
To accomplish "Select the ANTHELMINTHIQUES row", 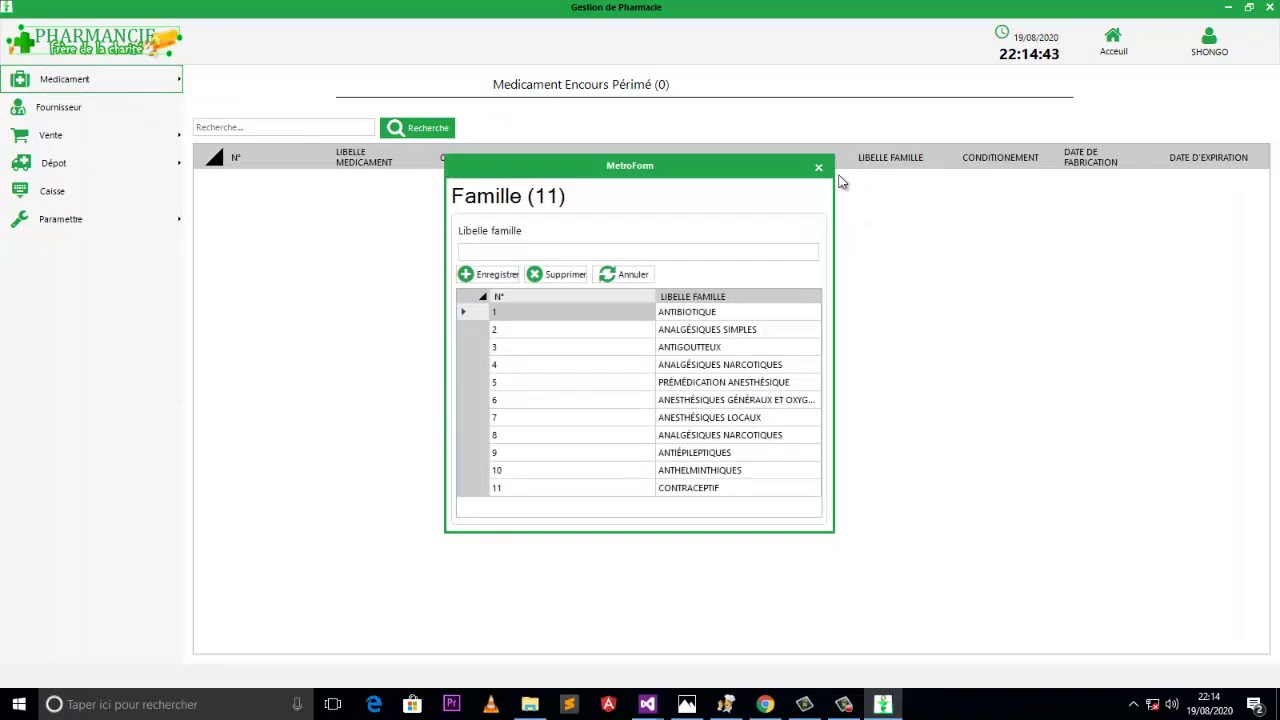I will tap(639, 470).
